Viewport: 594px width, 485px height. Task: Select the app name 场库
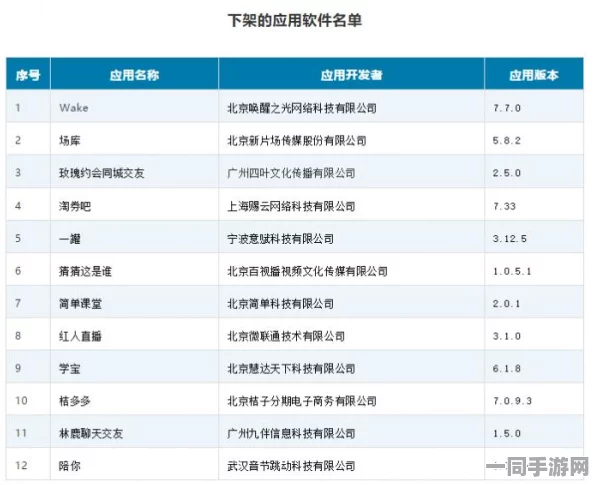(69, 141)
